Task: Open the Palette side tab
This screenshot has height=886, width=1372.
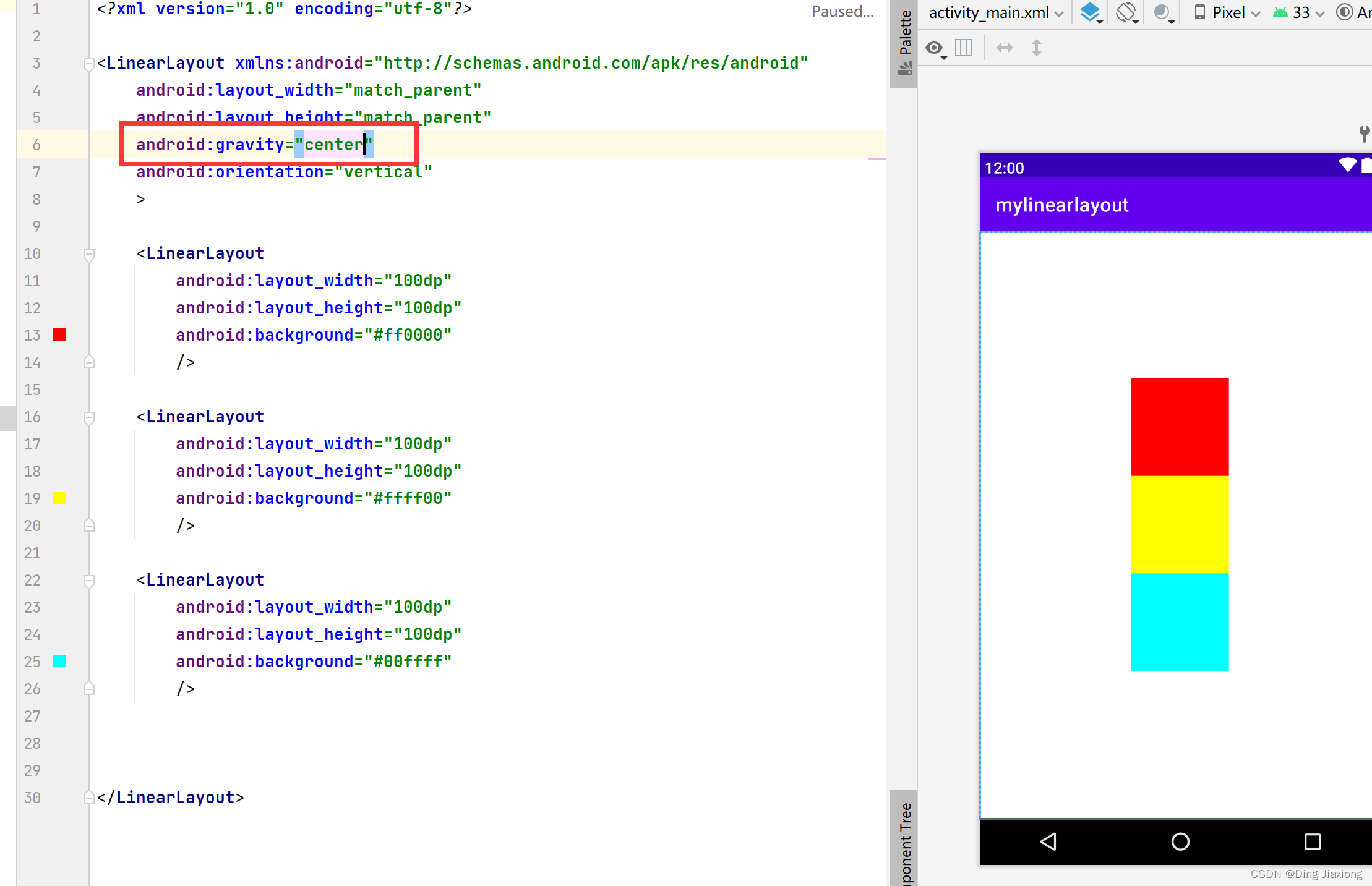Action: [904, 43]
